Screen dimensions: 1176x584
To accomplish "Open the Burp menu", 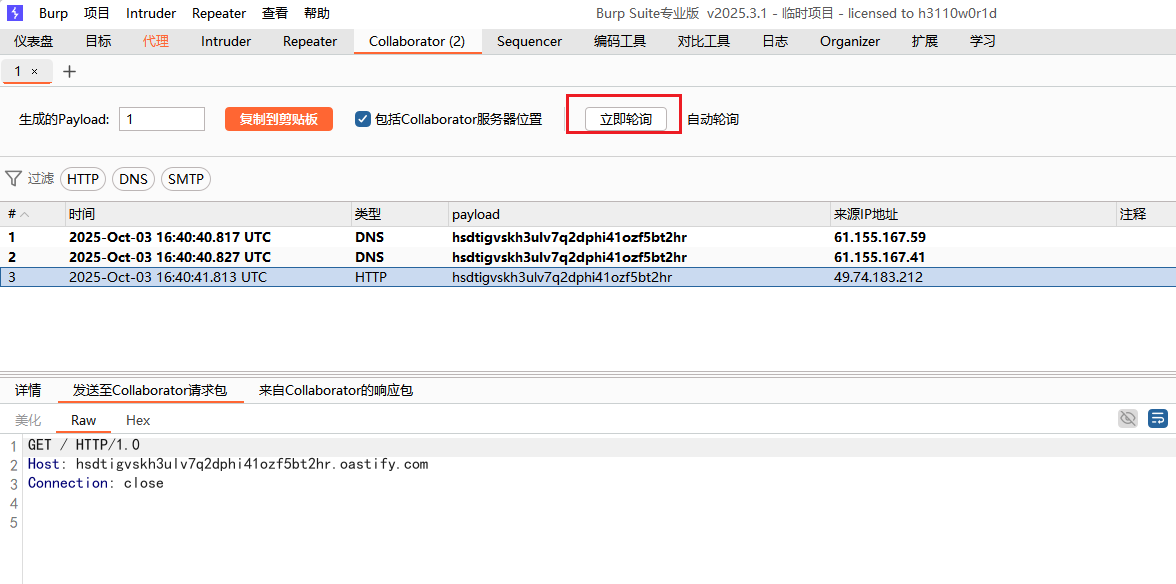I will (53, 13).
